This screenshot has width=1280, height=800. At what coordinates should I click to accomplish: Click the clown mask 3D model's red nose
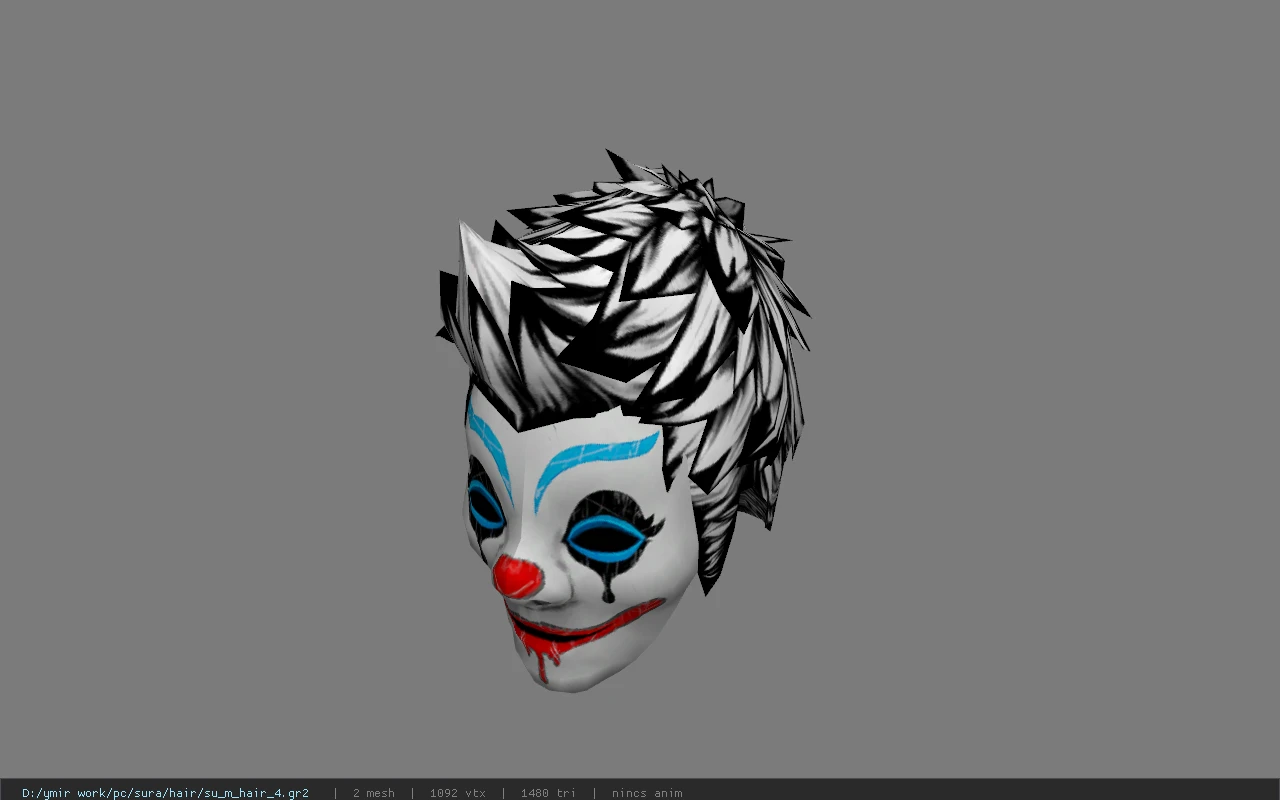[x=517, y=578]
